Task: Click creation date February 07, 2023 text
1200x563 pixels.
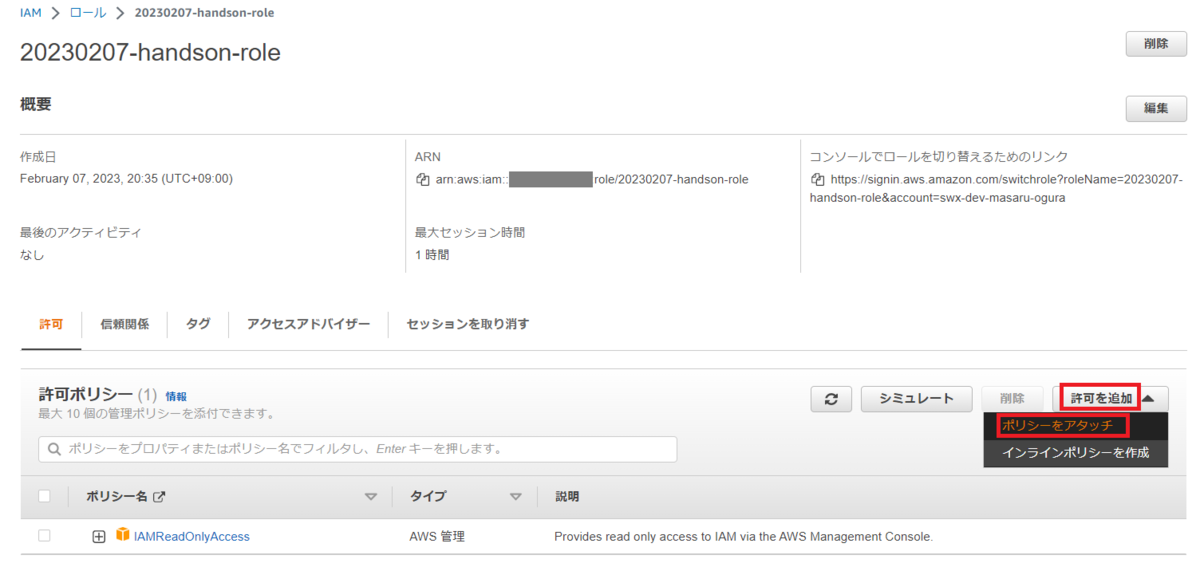Action: pos(126,179)
